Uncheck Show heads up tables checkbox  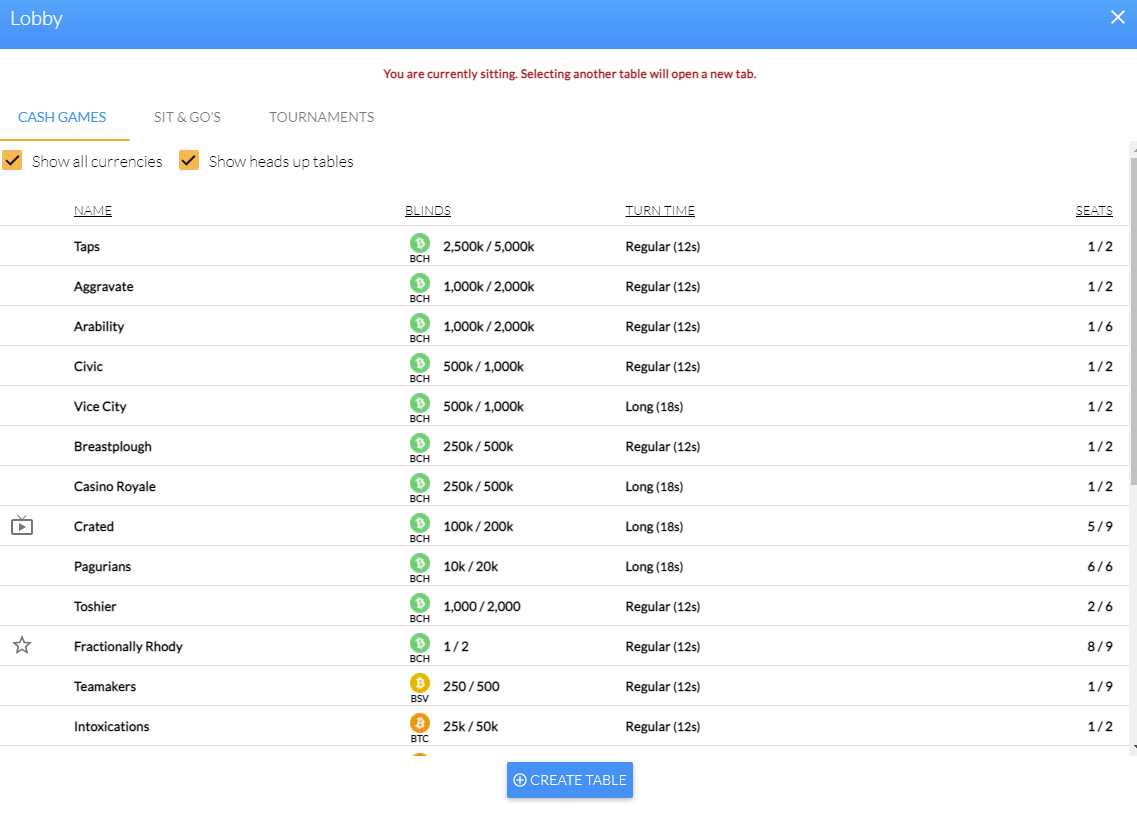click(189, 160)
